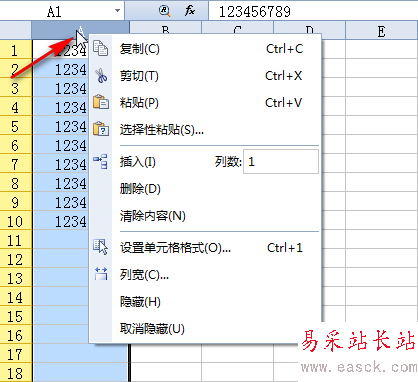
Task: Select row 6 header
Action: click(x=16, y=145)
